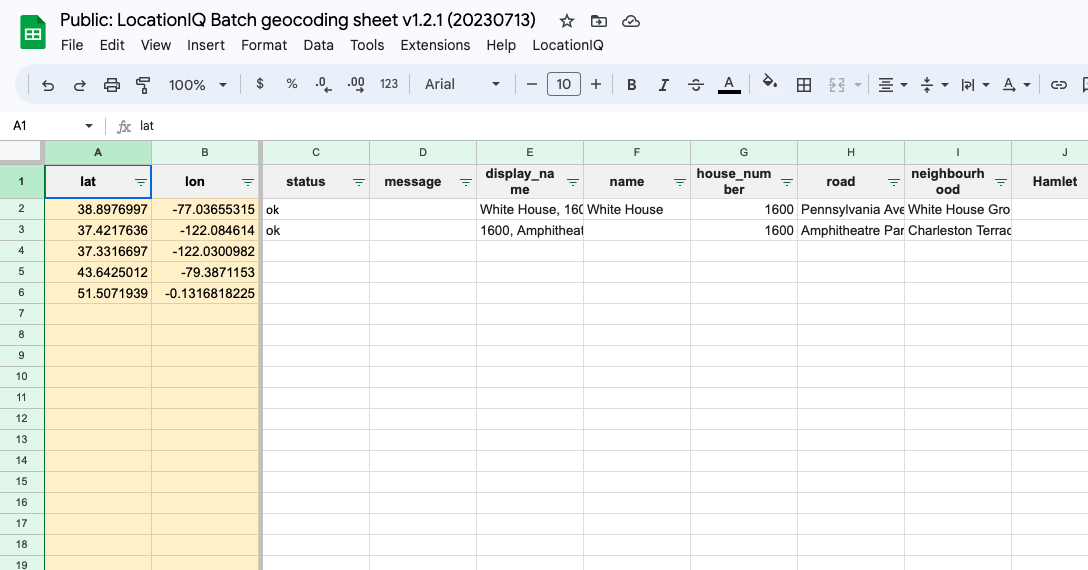Open filter for house_number column

click(x=787, y=182)
